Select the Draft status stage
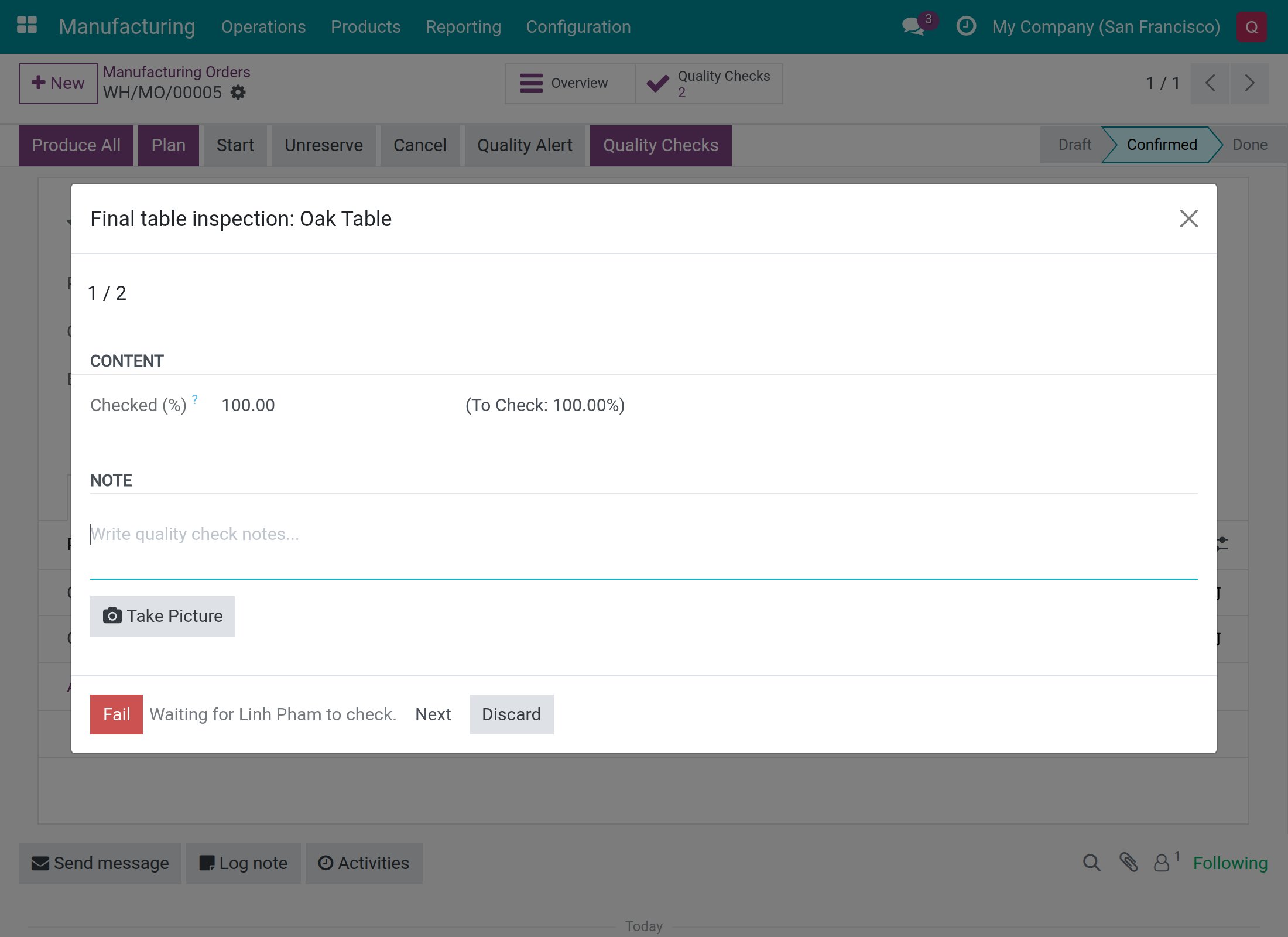 1074,145
